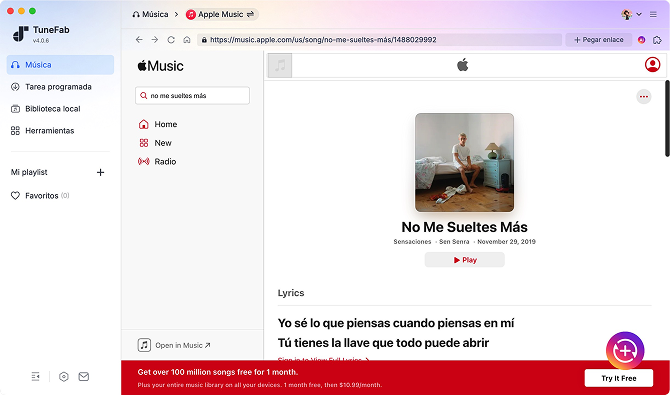Click the Pegar enlace button
This screenshot has width=670, height=396.
click(x=599, y=40)
